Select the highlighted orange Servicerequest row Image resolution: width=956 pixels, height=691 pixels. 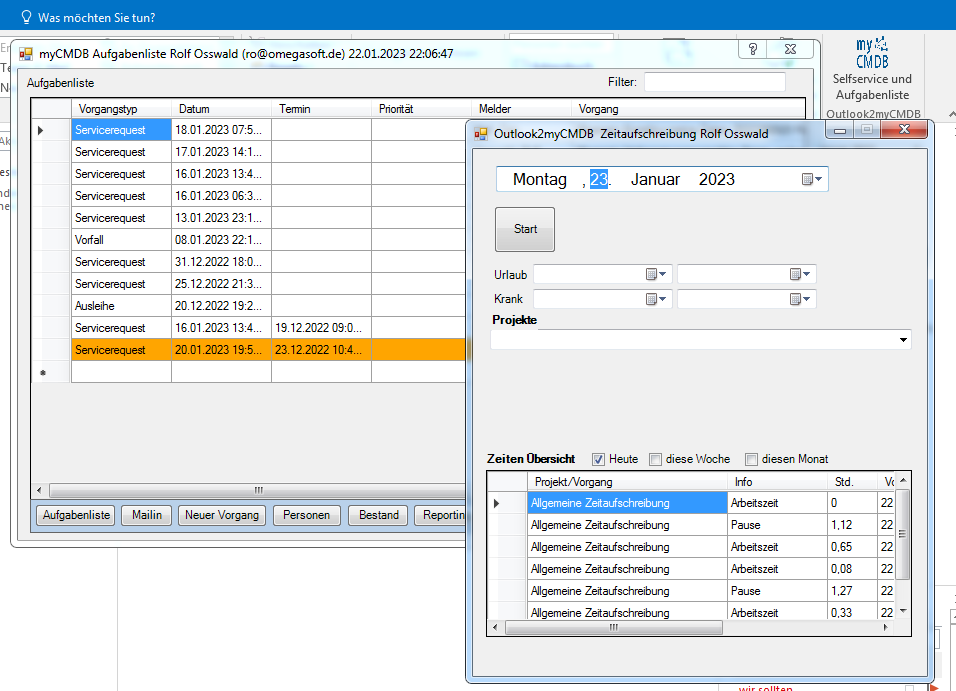[x=120, y=350]
